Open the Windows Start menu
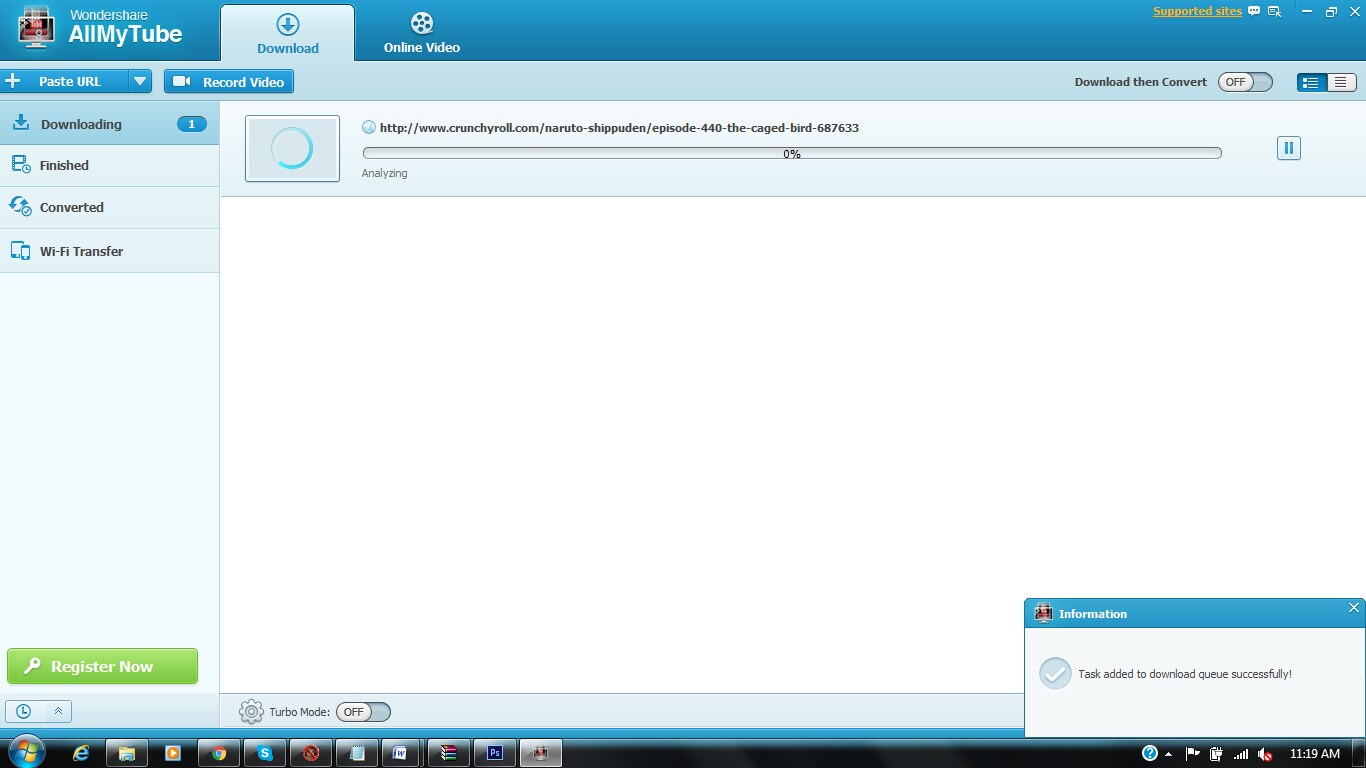Viewport: 1366px width, 768px height. (x=27, y=752)
